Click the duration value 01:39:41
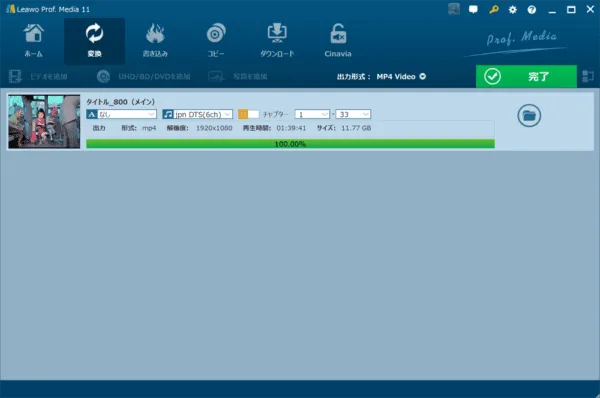This screenshot has height=398, width=600. pos(291,128)
